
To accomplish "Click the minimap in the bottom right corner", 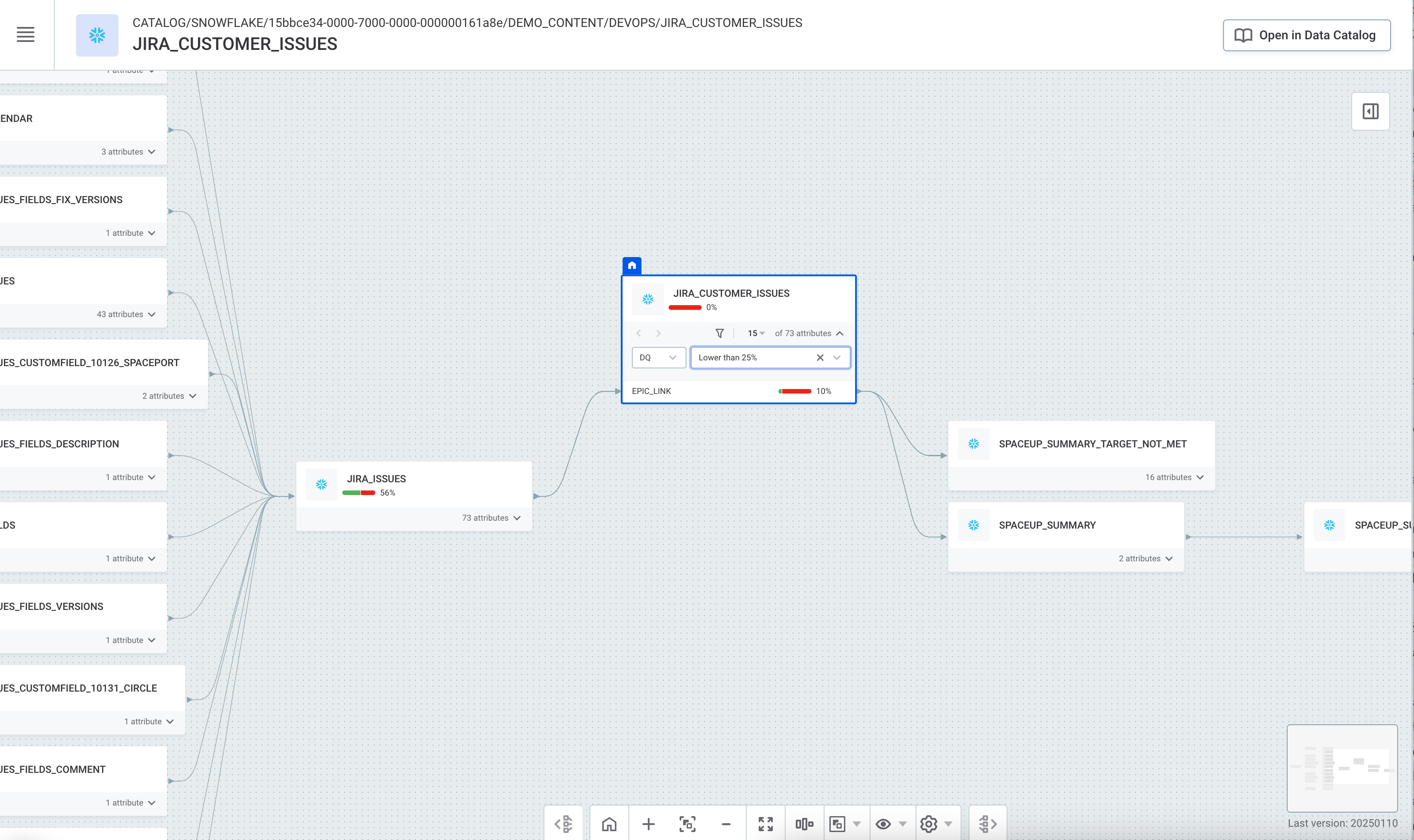I will [x=1342, y=768].
